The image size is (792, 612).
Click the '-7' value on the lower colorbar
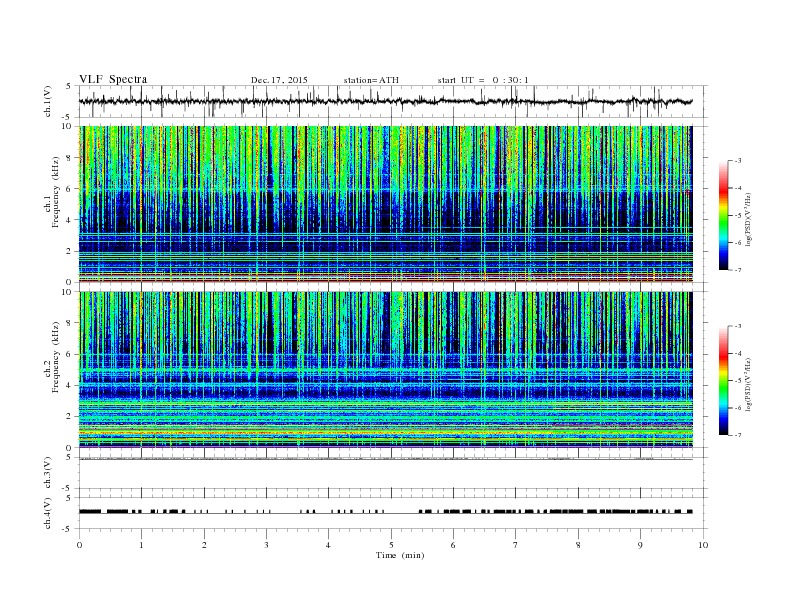point(738,435)
